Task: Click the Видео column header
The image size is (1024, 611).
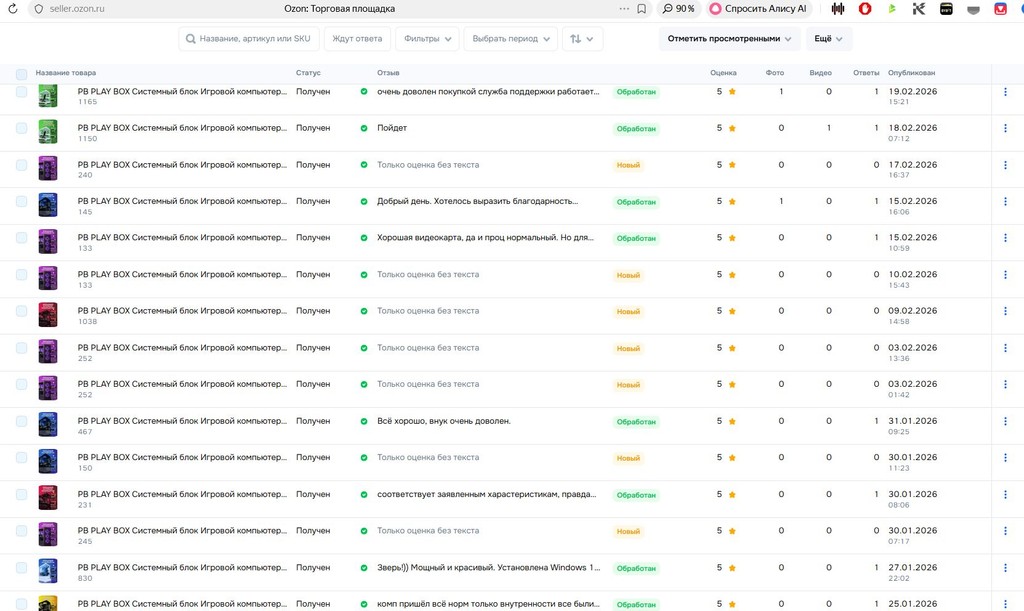Action: [x=820, y=73]
